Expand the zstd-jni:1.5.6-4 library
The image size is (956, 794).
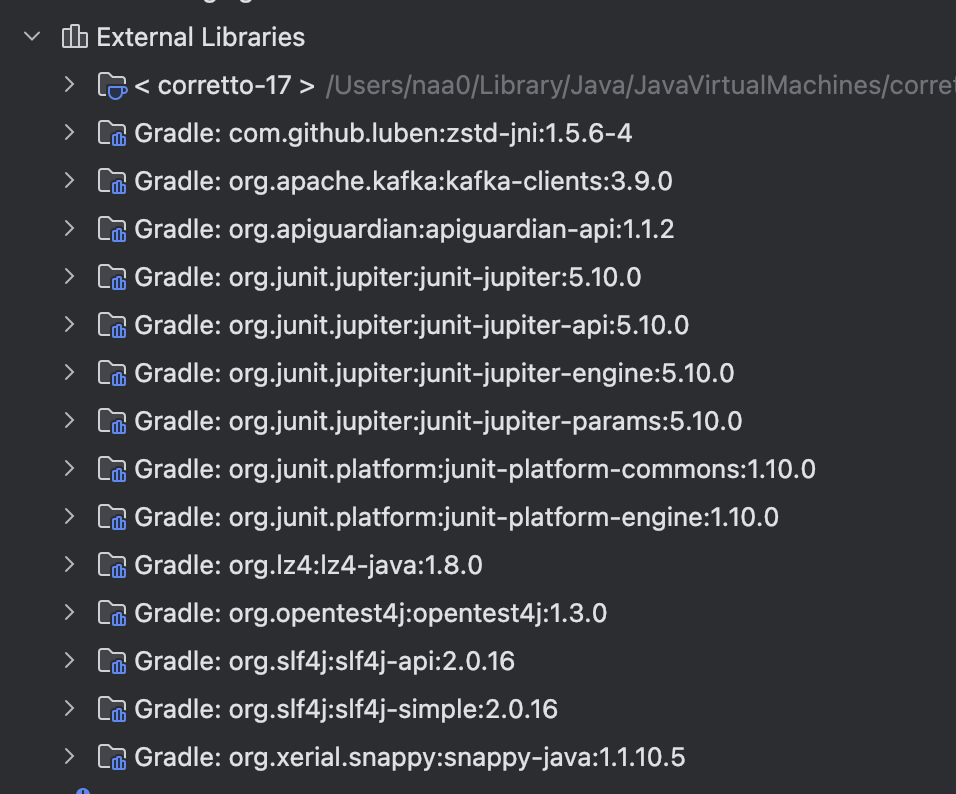click(x=70, y=133)
